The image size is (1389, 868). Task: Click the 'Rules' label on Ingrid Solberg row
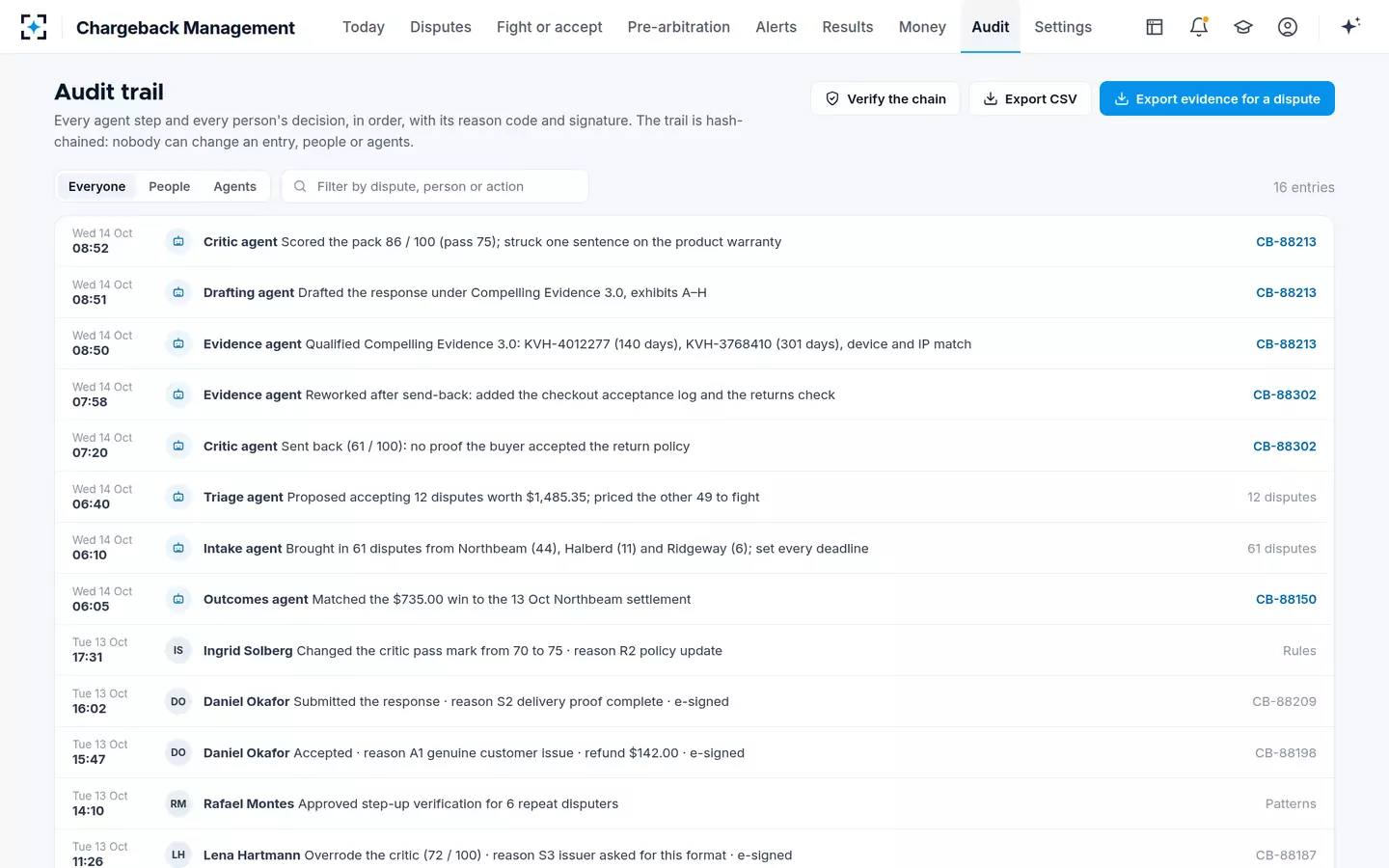[x=1299, y=650]
